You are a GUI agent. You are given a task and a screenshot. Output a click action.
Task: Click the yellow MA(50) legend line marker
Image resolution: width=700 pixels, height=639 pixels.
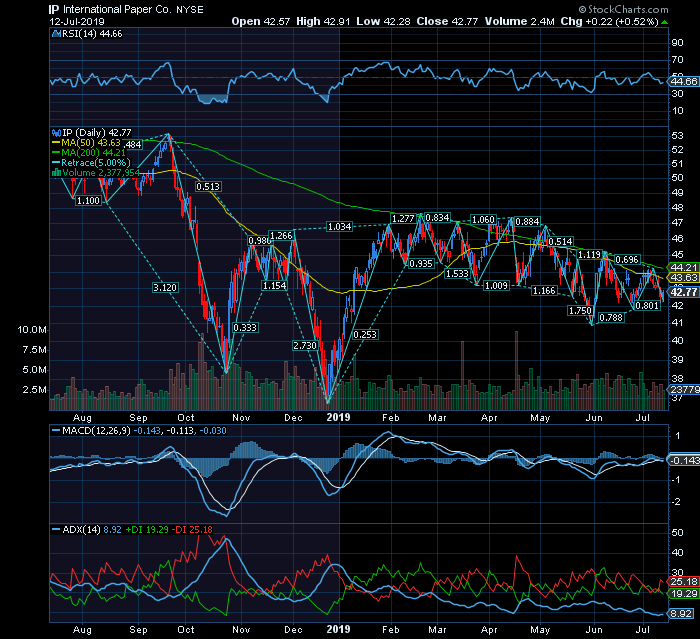pos(56,143)
